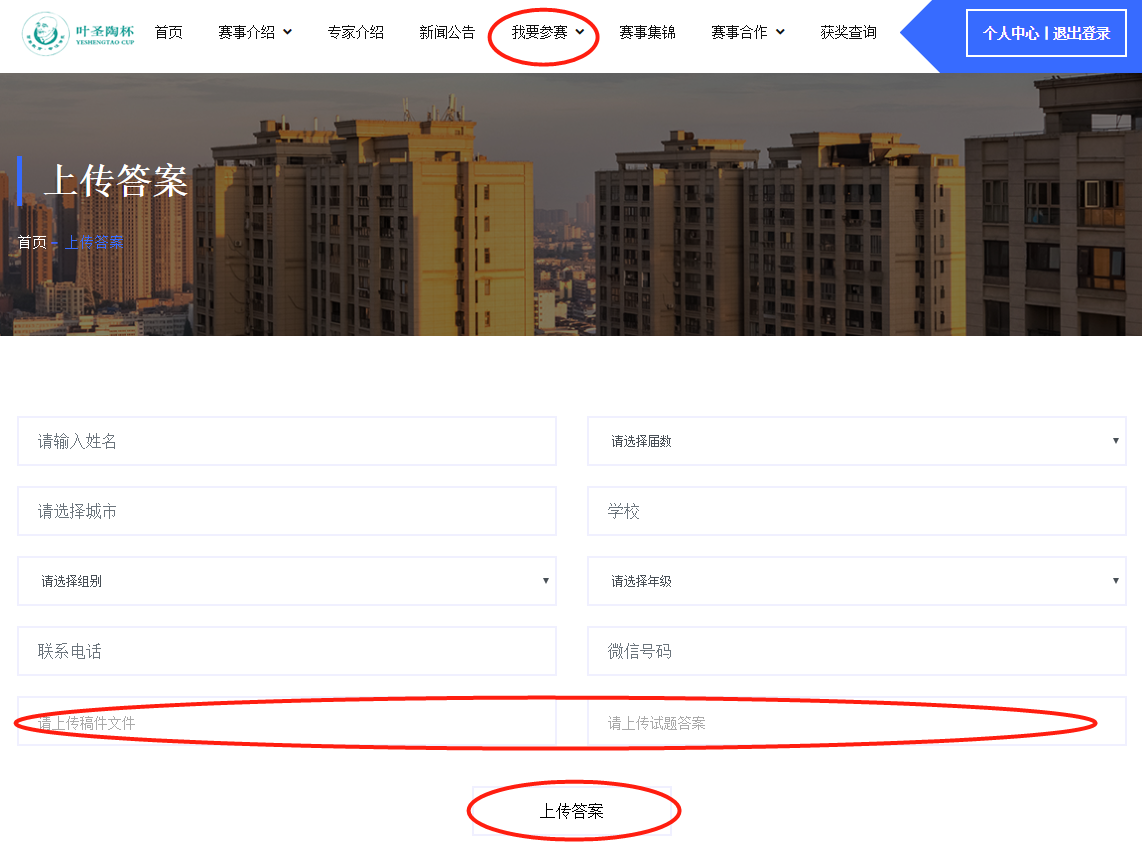Go to 专家介绍 page

[x=355, y=33]
